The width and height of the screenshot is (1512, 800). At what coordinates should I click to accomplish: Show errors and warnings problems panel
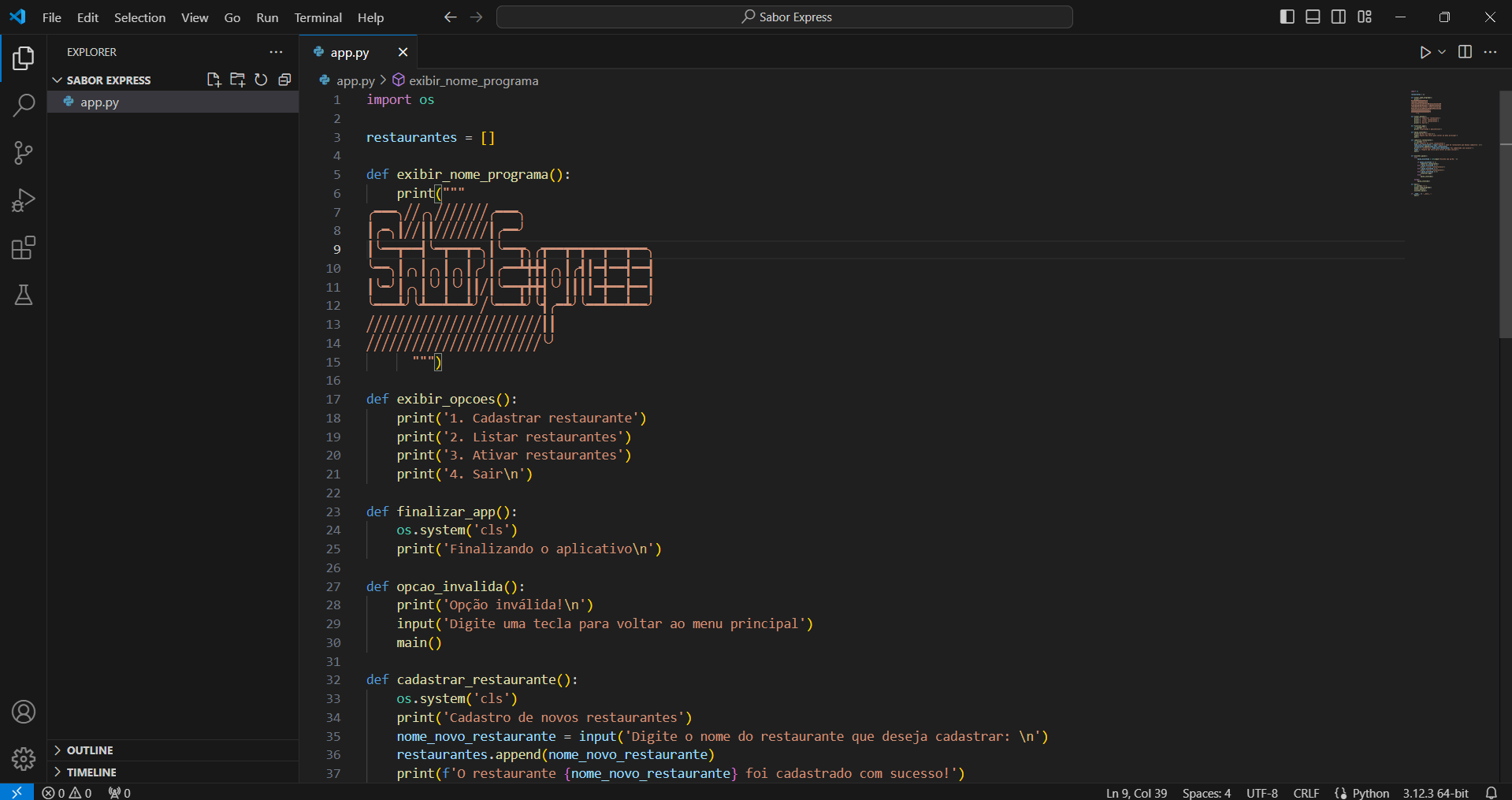(x=67, y=793)
